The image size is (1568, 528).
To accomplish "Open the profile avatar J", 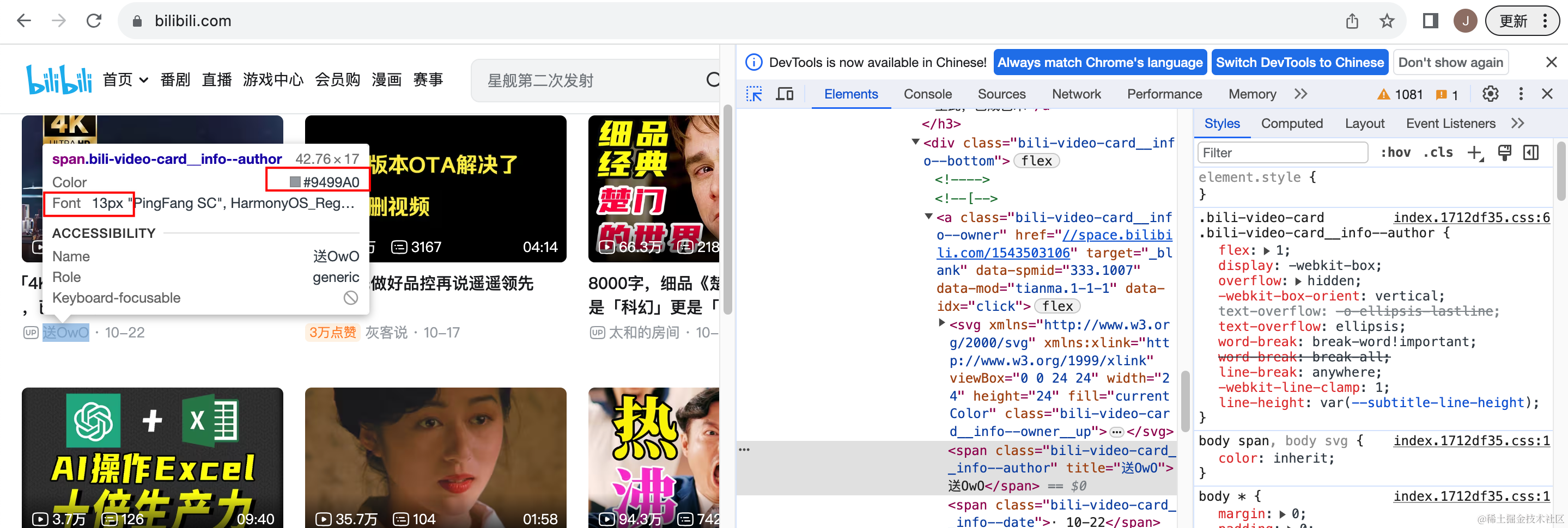I will pos(1465,21).
